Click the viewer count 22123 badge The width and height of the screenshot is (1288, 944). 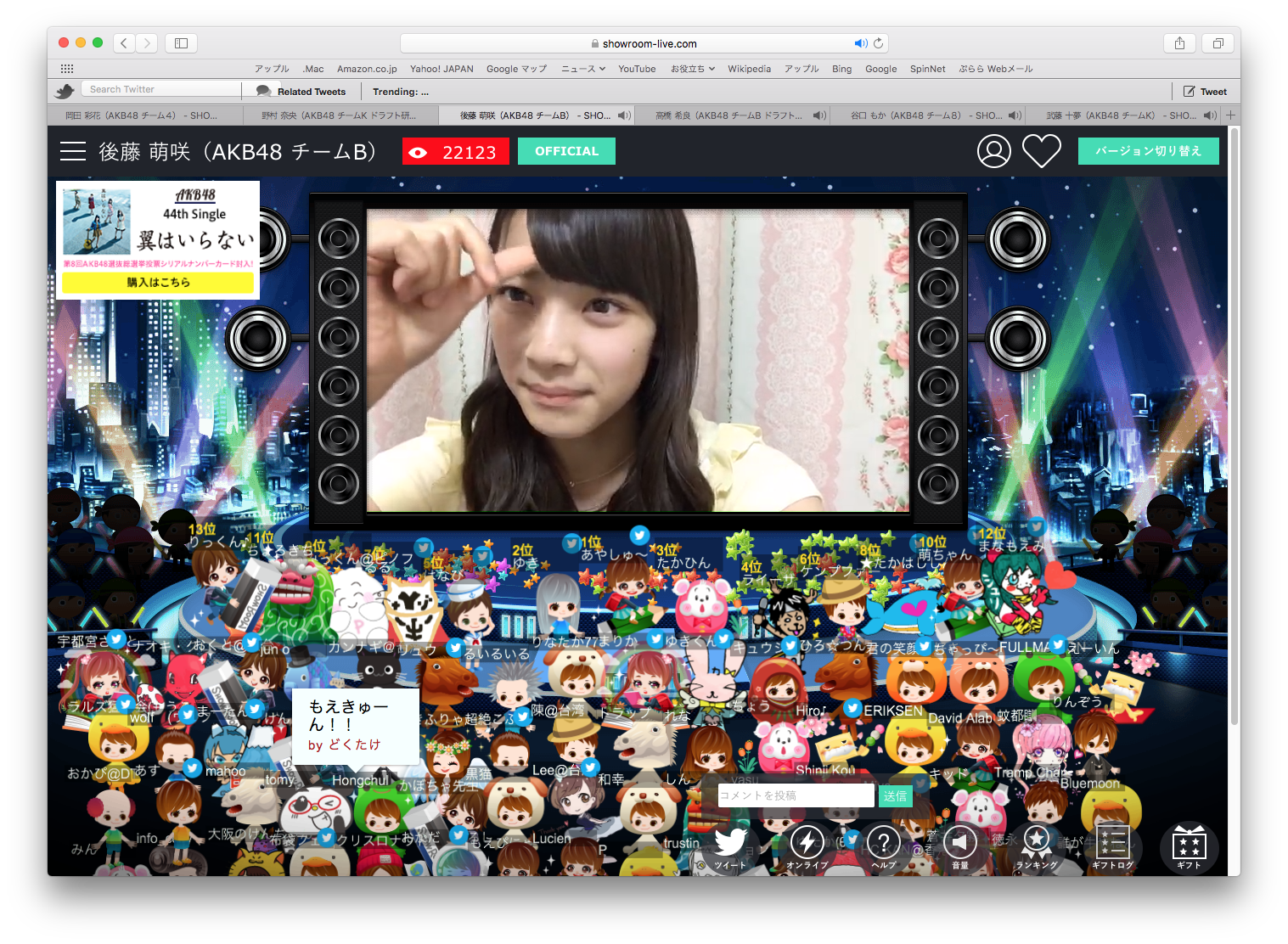pos(456,151)
